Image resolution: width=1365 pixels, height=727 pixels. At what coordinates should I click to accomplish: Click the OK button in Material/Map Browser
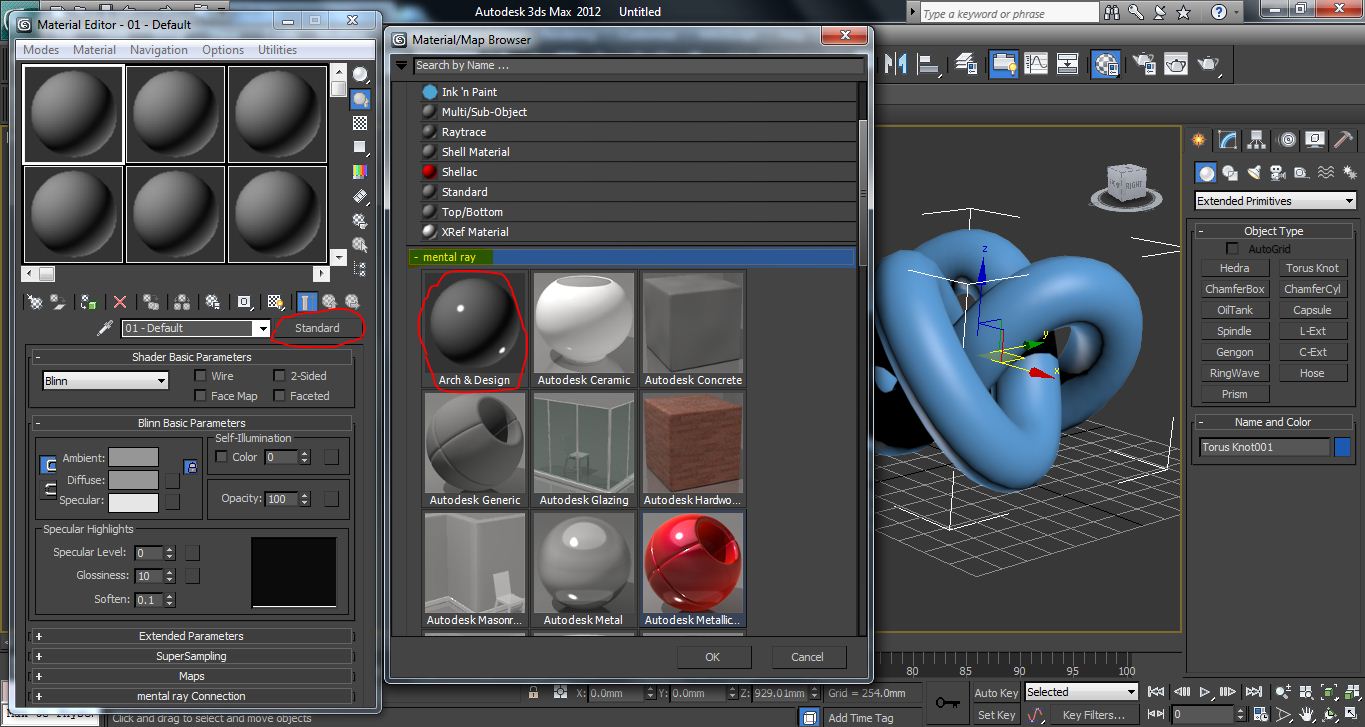(x=713, y=657)
